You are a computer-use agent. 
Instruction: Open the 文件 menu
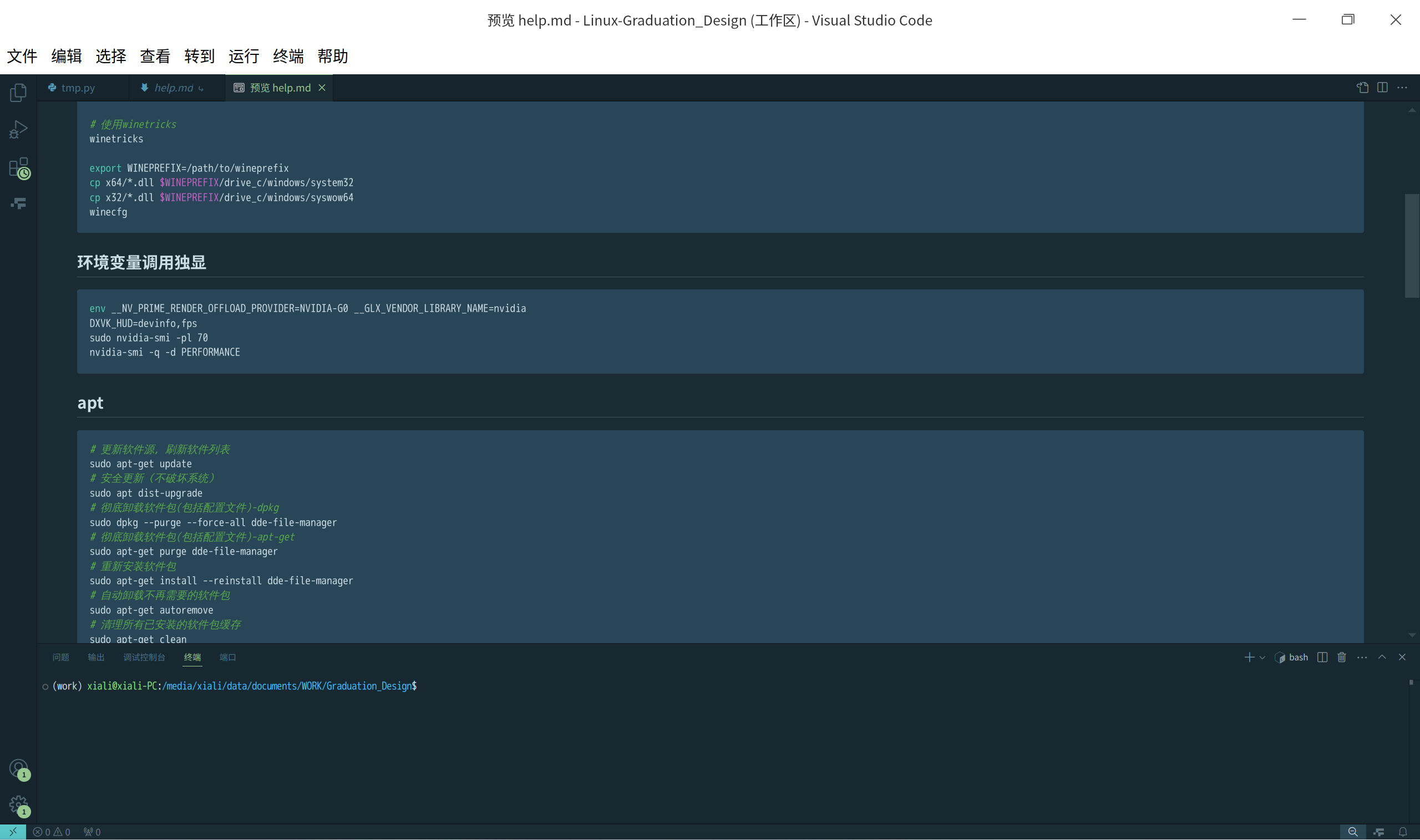point(22,56)
